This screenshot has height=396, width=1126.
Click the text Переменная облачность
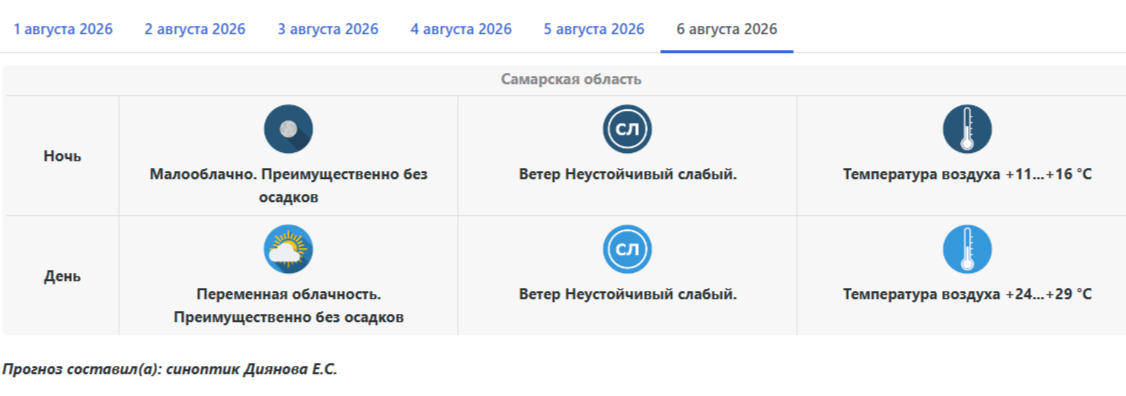point(289,295)
